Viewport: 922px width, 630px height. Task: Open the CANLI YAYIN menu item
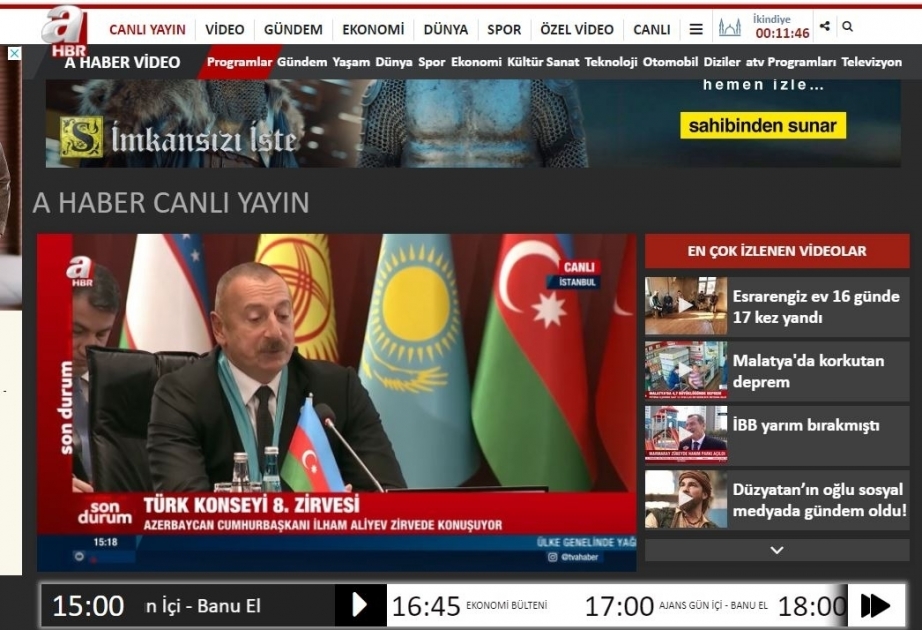[147, 29]
